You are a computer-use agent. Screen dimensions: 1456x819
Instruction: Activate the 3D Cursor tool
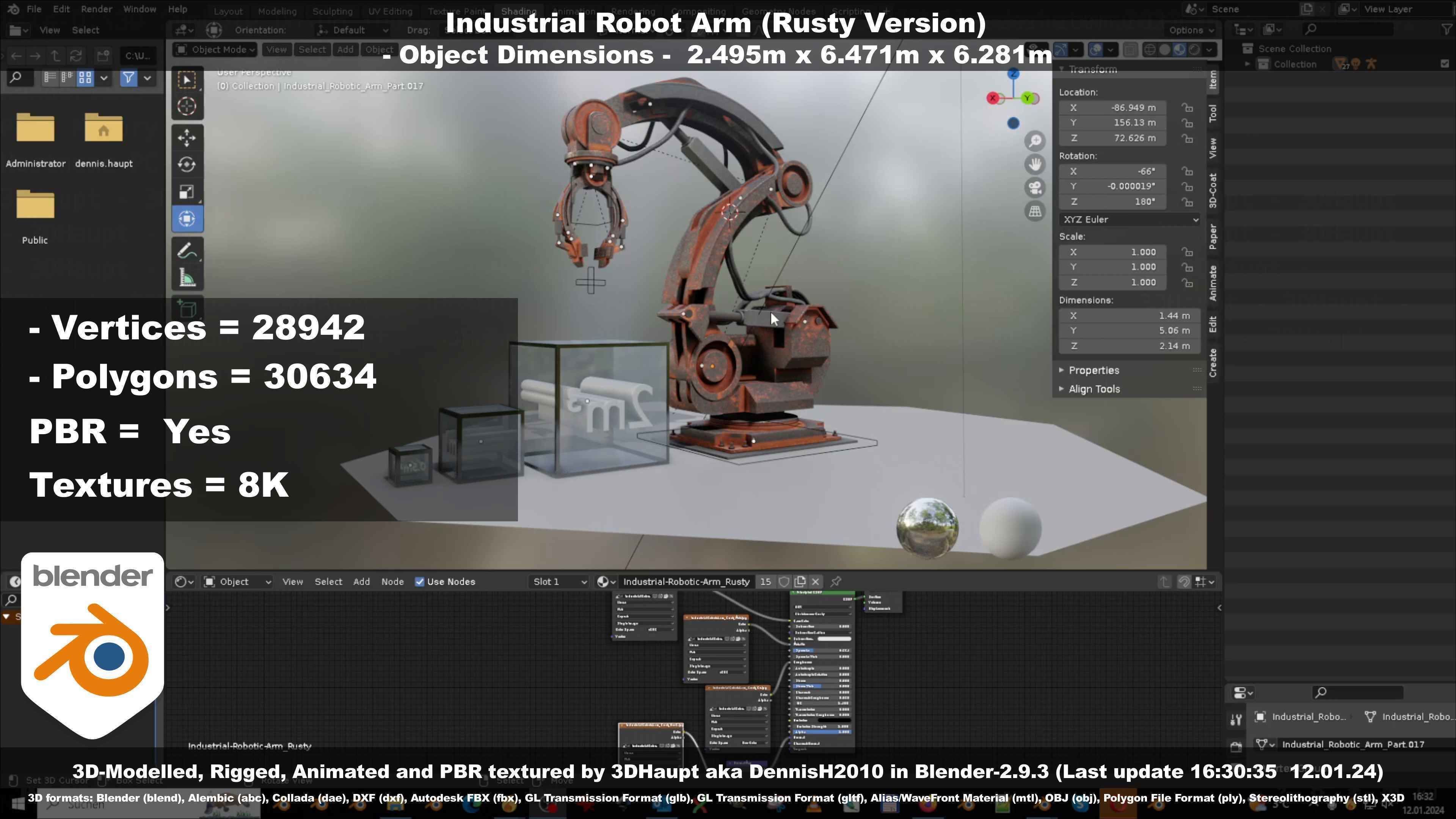pyautogui.click(x=187, y=106)
